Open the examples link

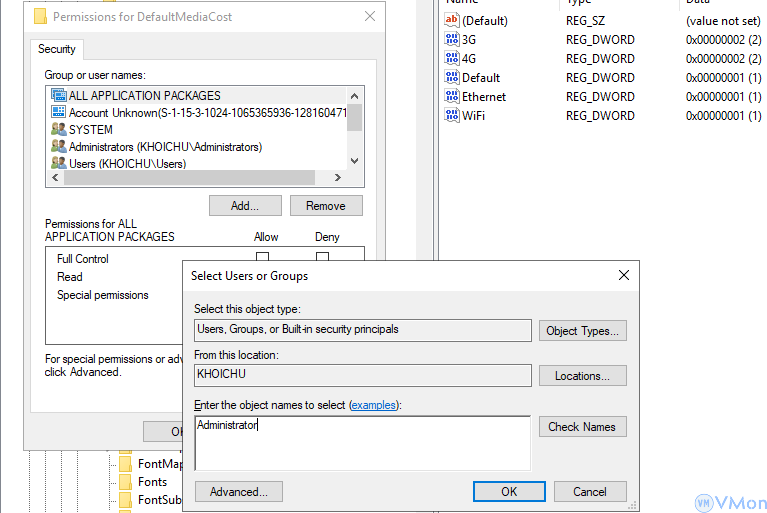coord(374,405)
